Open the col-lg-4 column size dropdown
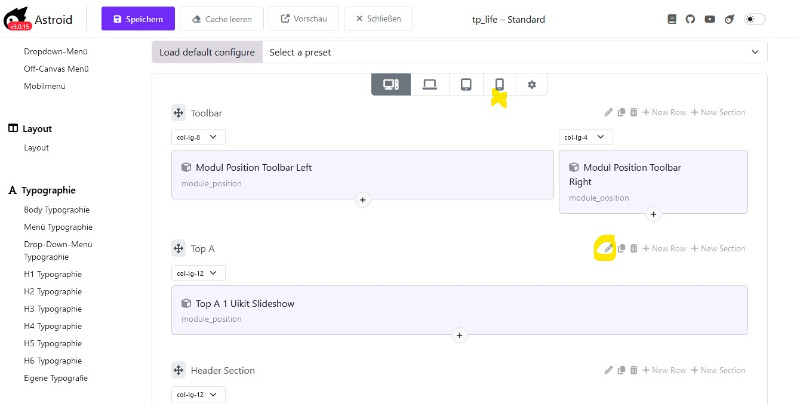This screenshot has width=799, height=405. pos(585,137)
